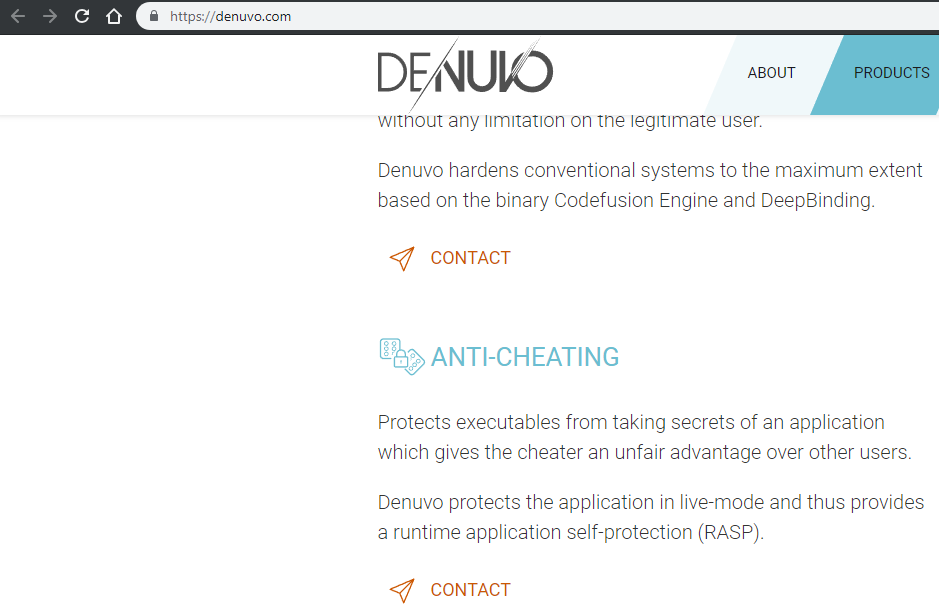Screen dimensions: 939x610
Task: Click the paper plane icon below RASP paragraph
Action: (402, 591)
